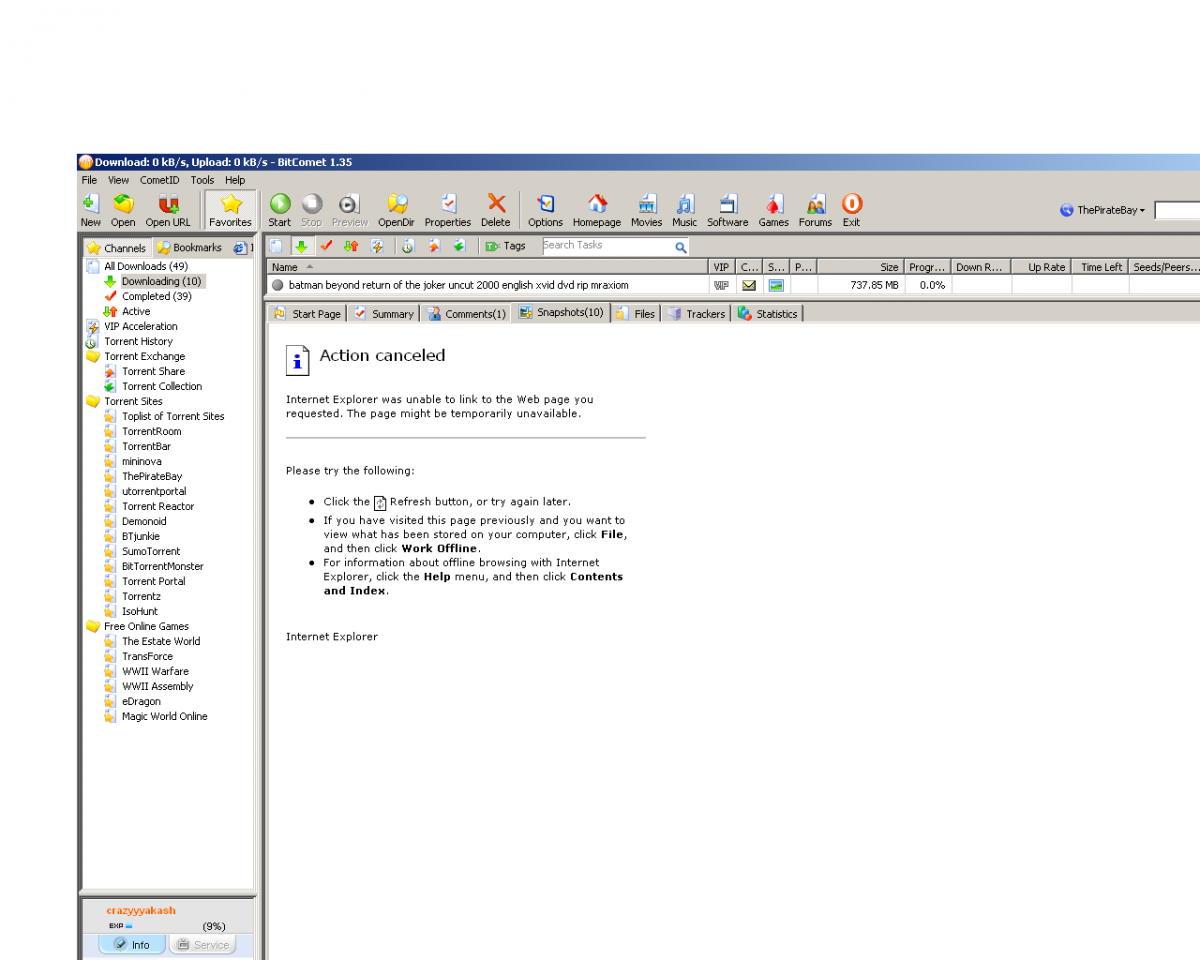Open the CometID menu

point(160,180)
